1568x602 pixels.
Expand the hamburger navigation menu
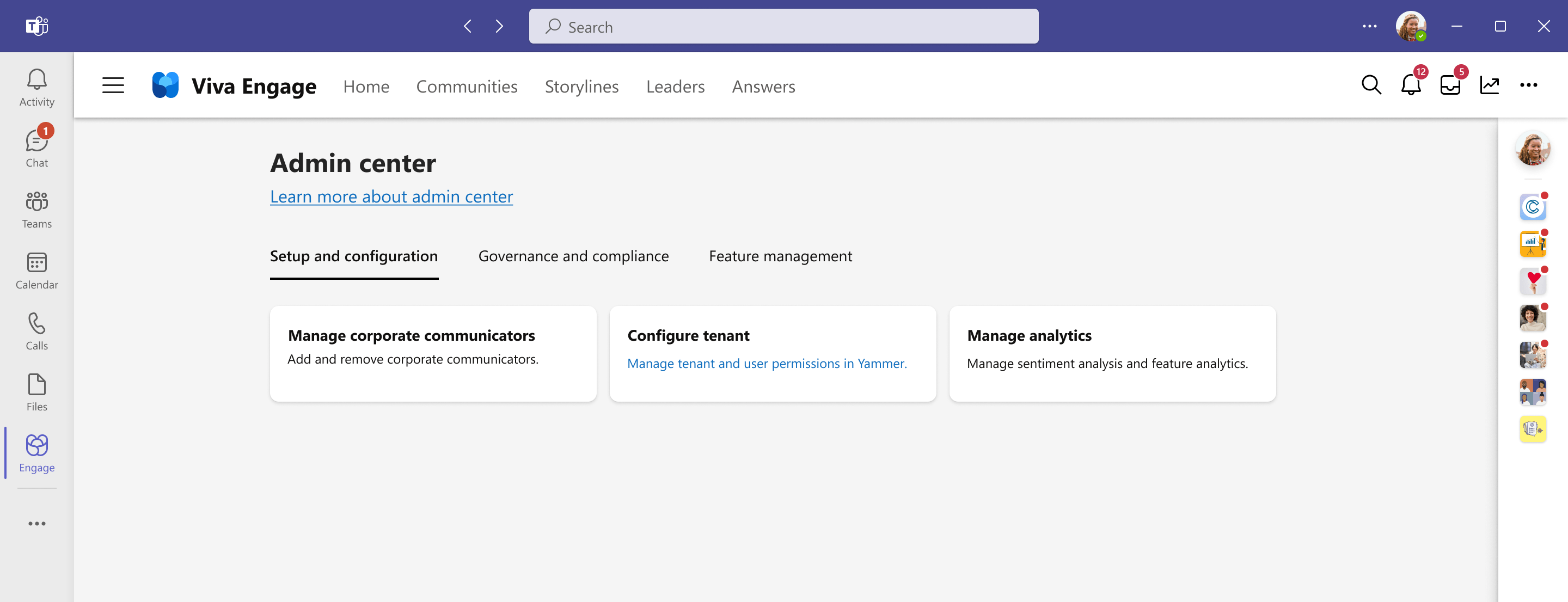point(113,85)
